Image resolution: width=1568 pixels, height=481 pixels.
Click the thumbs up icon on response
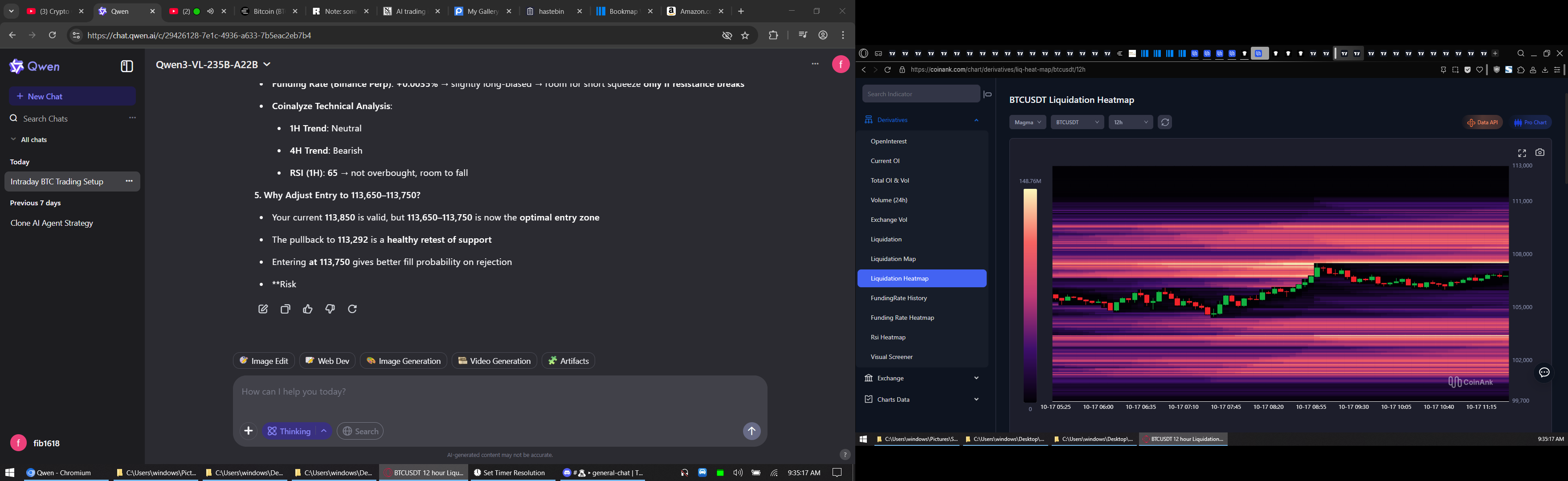pyautogui.click(x=307, y=309)
